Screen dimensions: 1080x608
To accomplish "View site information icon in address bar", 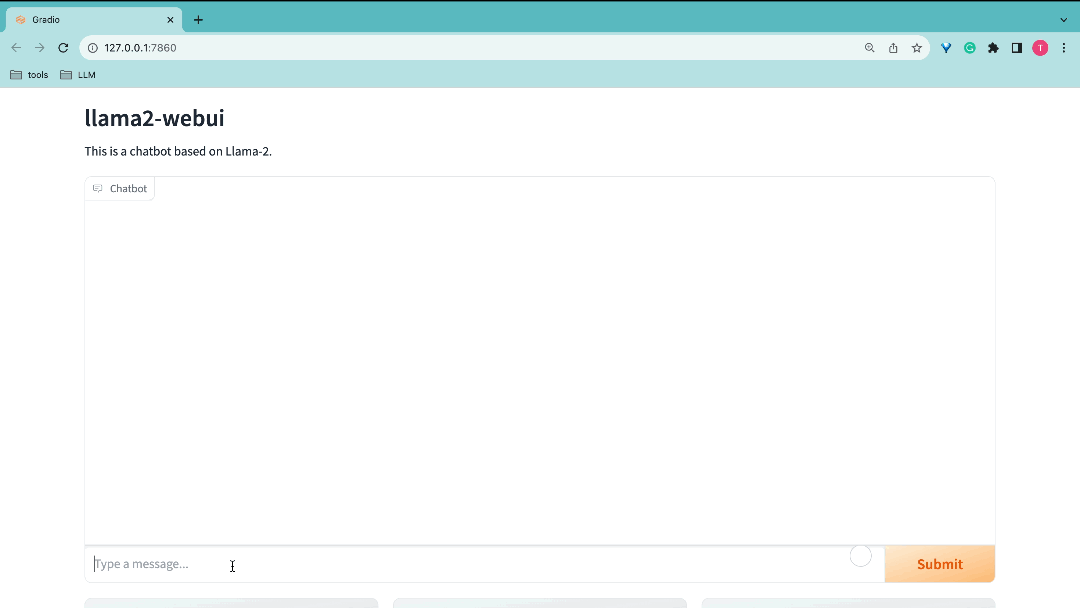I will click(93, 48).
